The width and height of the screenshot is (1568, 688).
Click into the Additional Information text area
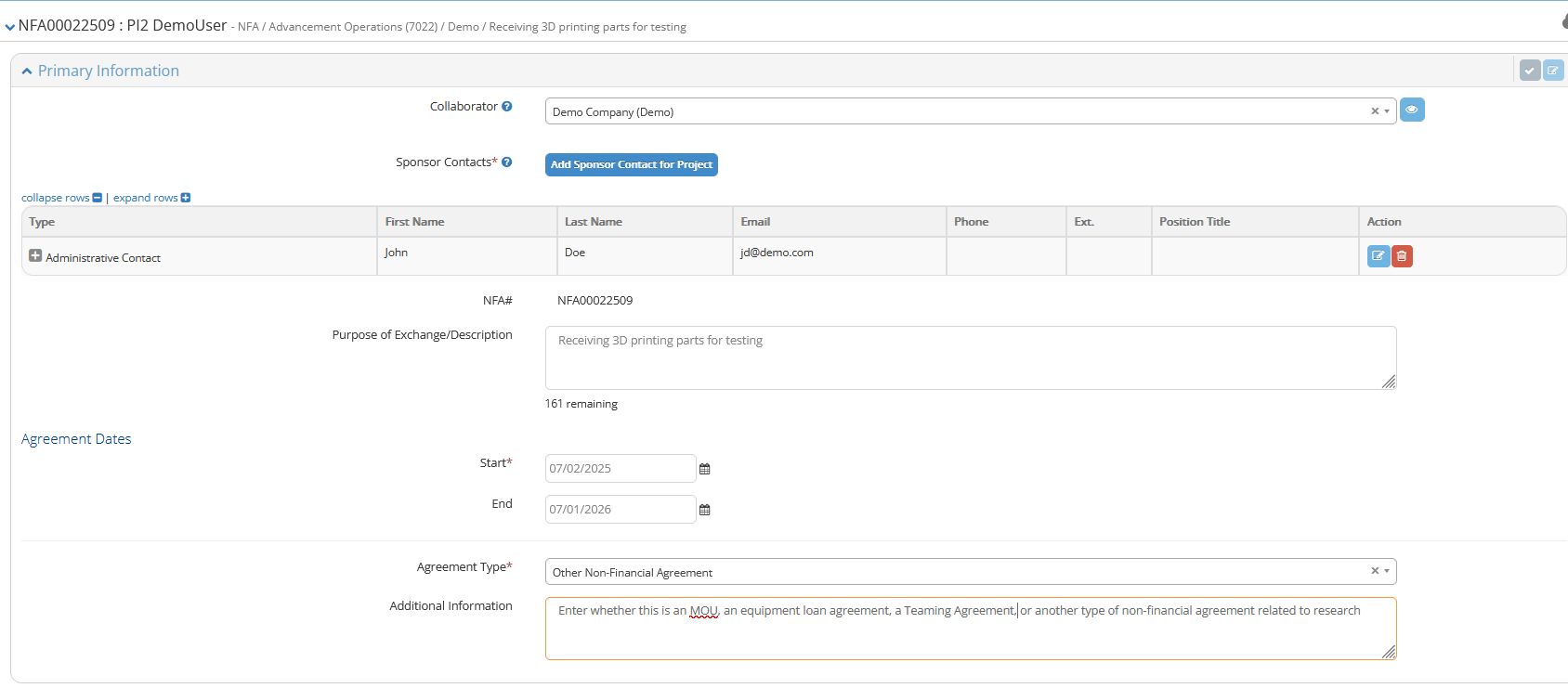click(970, 636)
